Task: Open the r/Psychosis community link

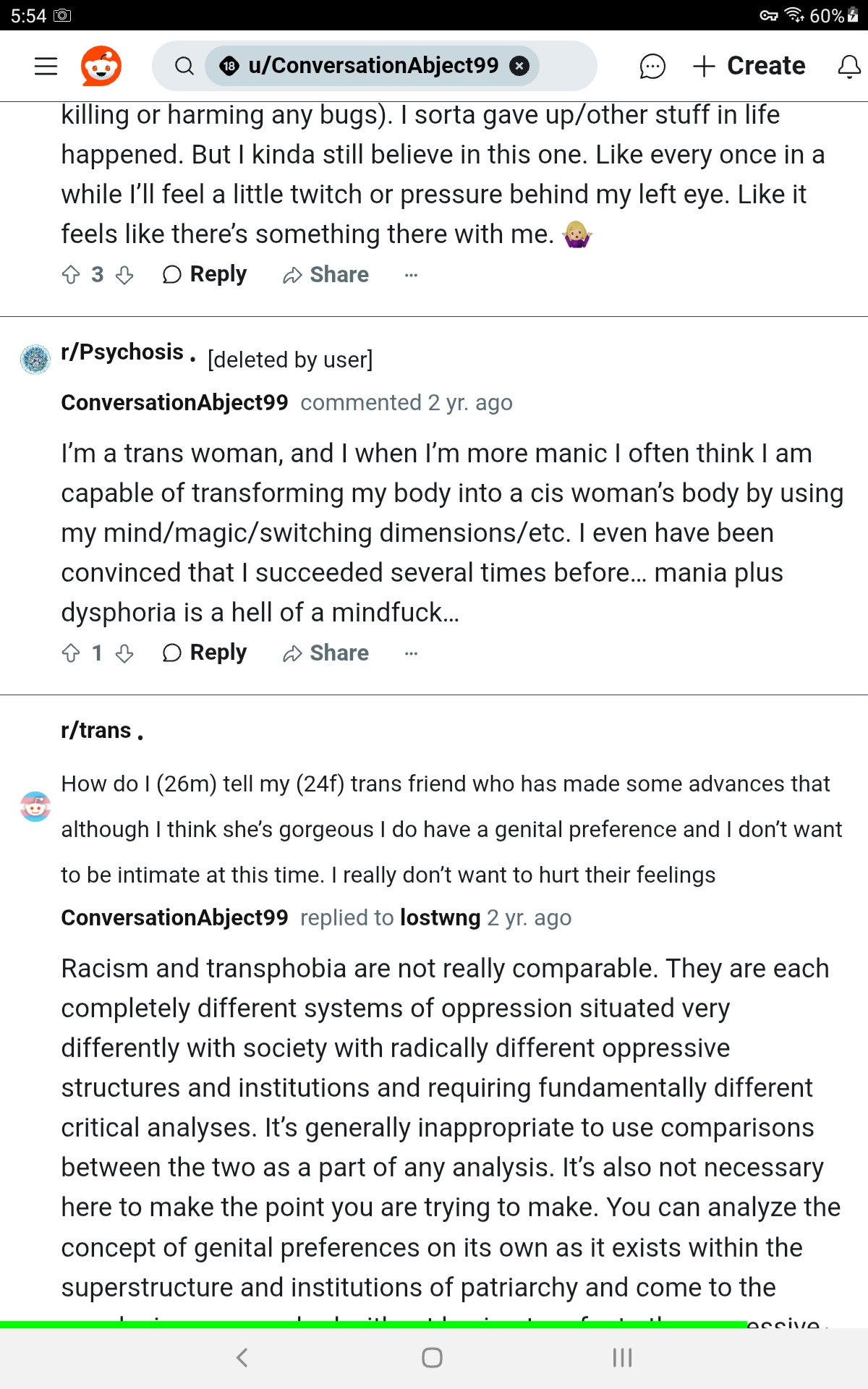Action: click(122, 352)
